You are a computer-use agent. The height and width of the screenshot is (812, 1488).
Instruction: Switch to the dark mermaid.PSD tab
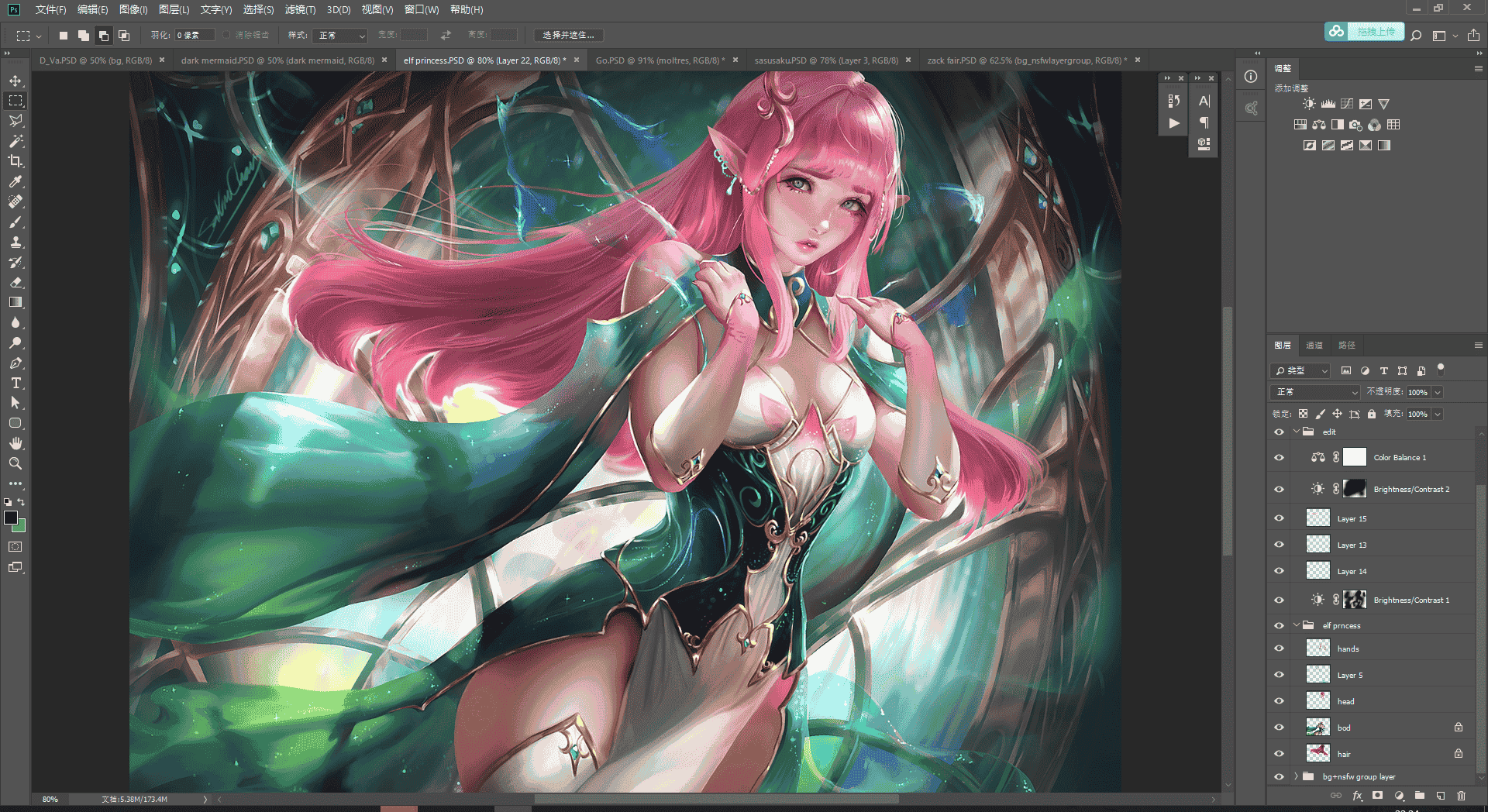[x=277, y=60]
